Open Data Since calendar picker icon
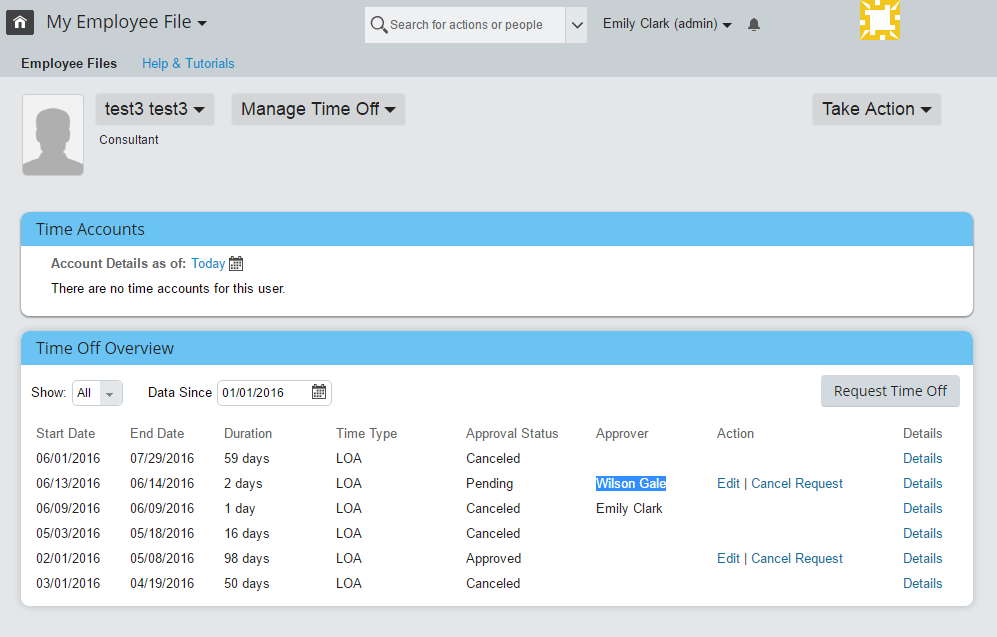This screenshot has width=997, height=637. (x=319, y=392)
